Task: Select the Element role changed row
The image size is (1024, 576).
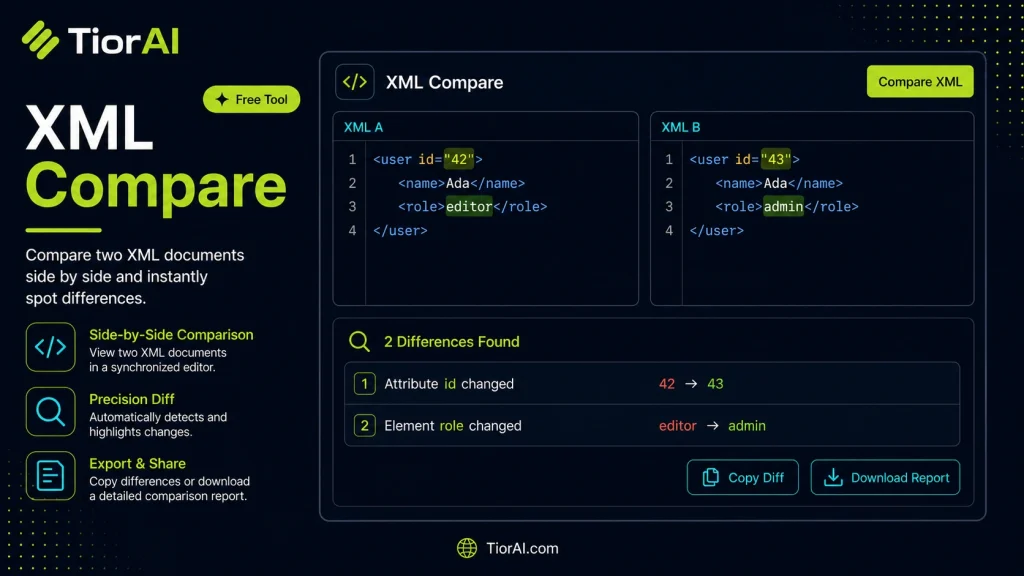Action: click(x=652, y=426)
